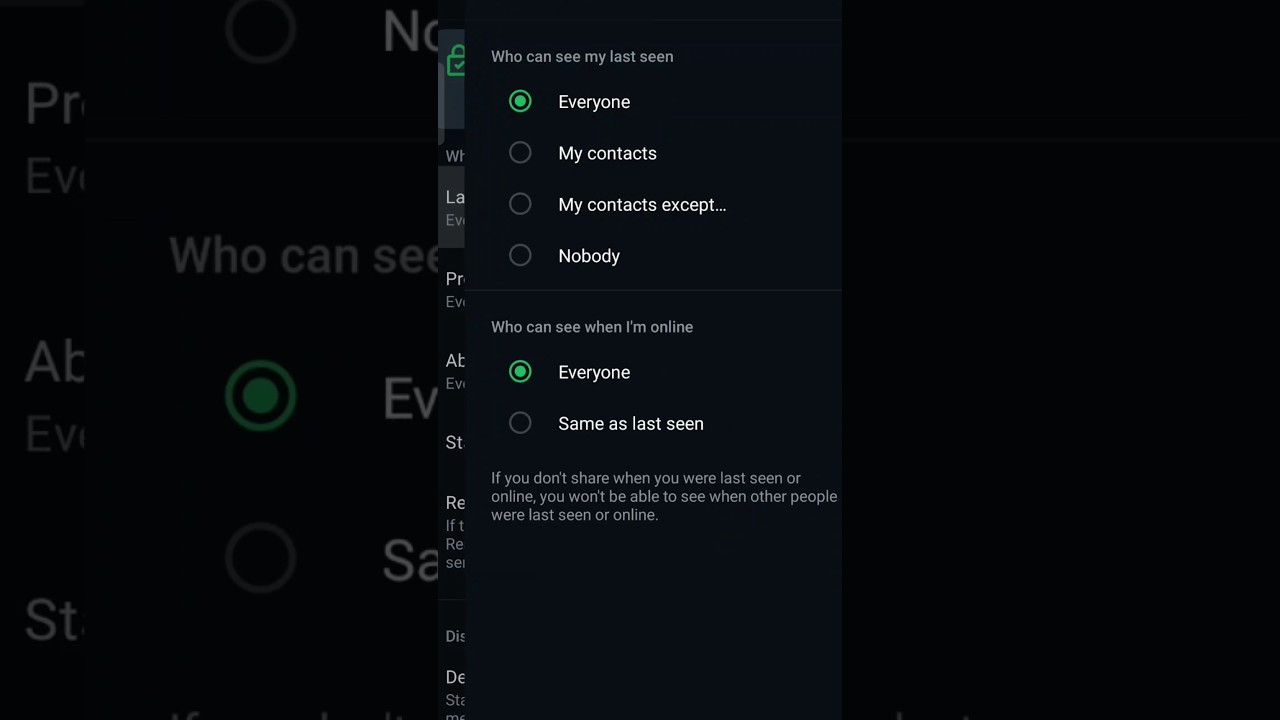Screen dimensions: 1280x720
Task: Click the 'Who can see my last seen' heading
Action: click(x=582, y=57)
